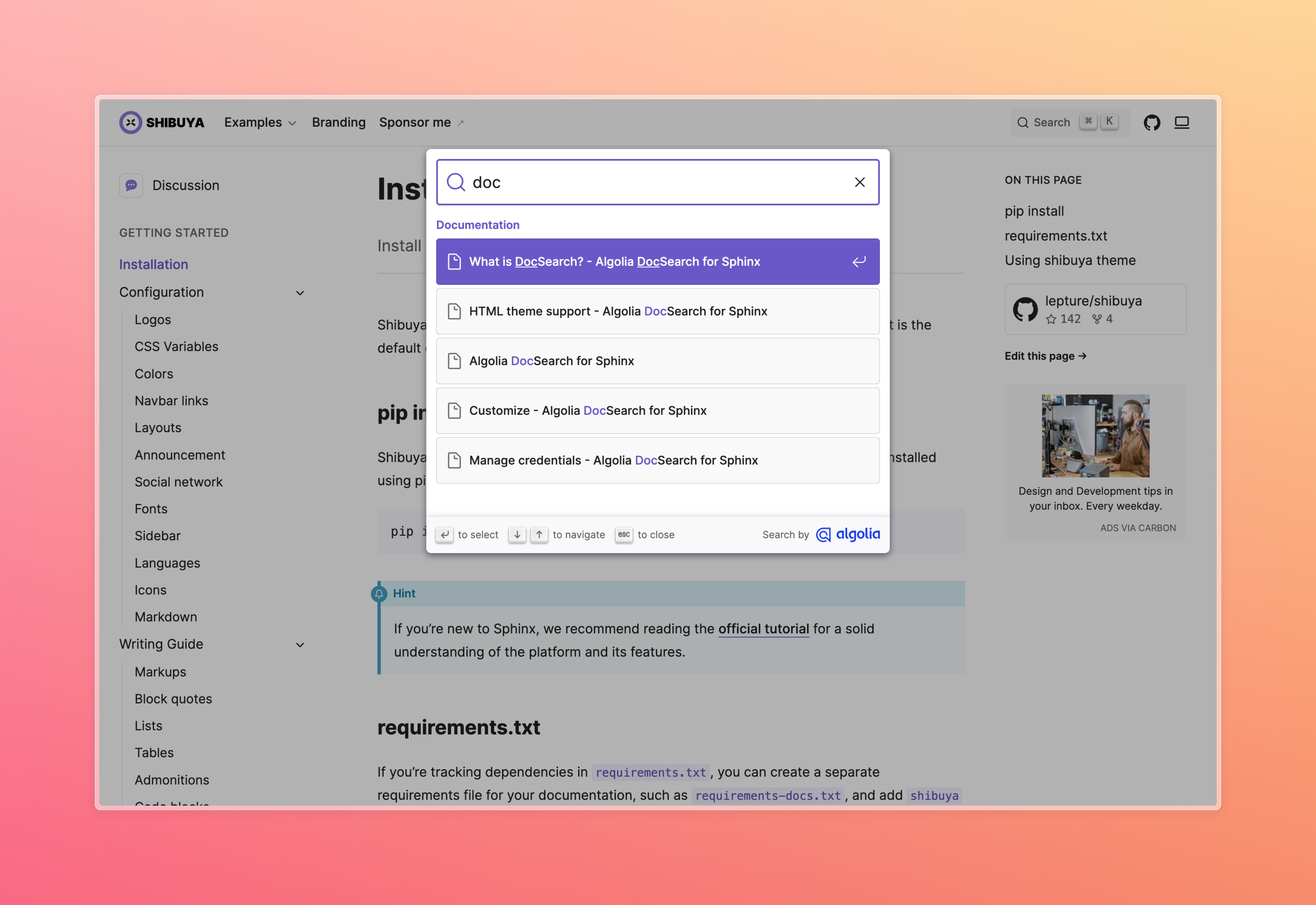
Task: Open Block quotes in sidebar
Action: coord(174,699)
